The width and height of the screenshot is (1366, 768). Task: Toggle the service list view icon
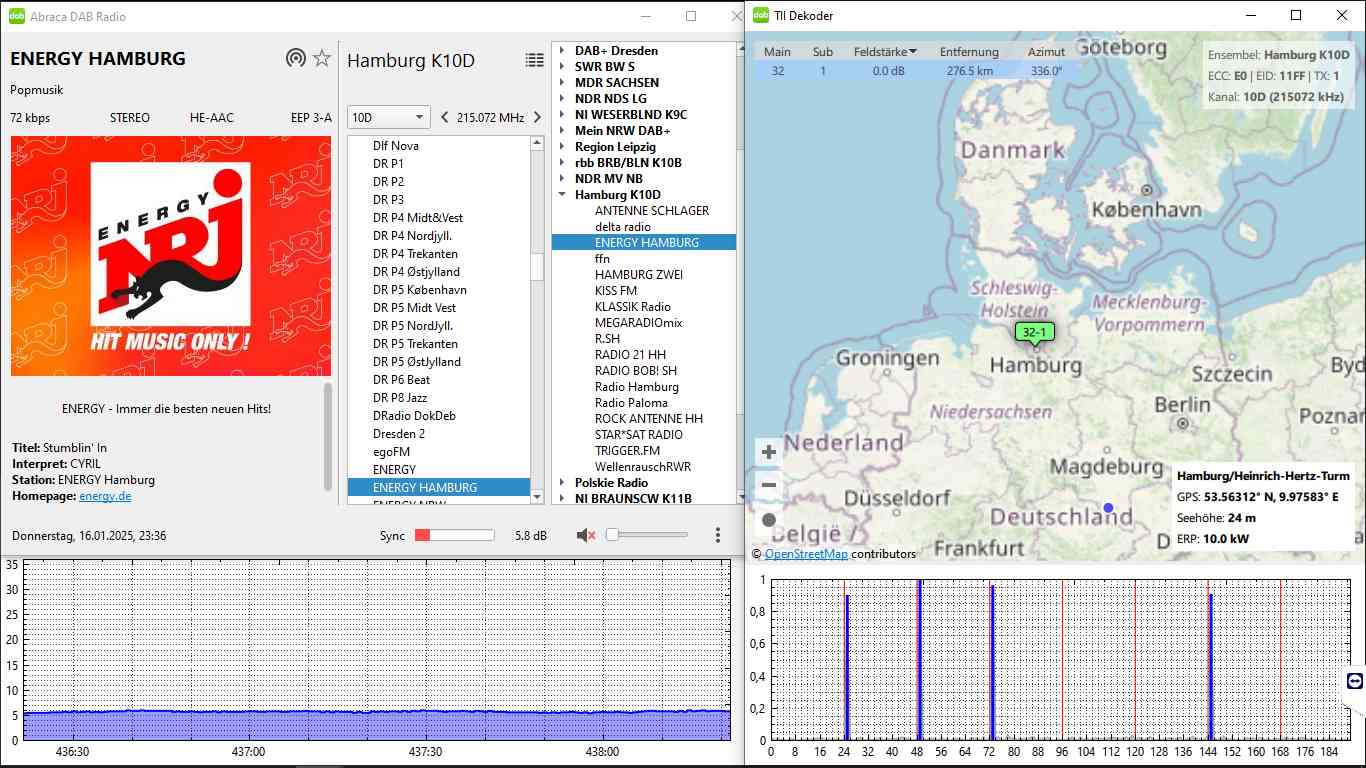coord(535,61)
